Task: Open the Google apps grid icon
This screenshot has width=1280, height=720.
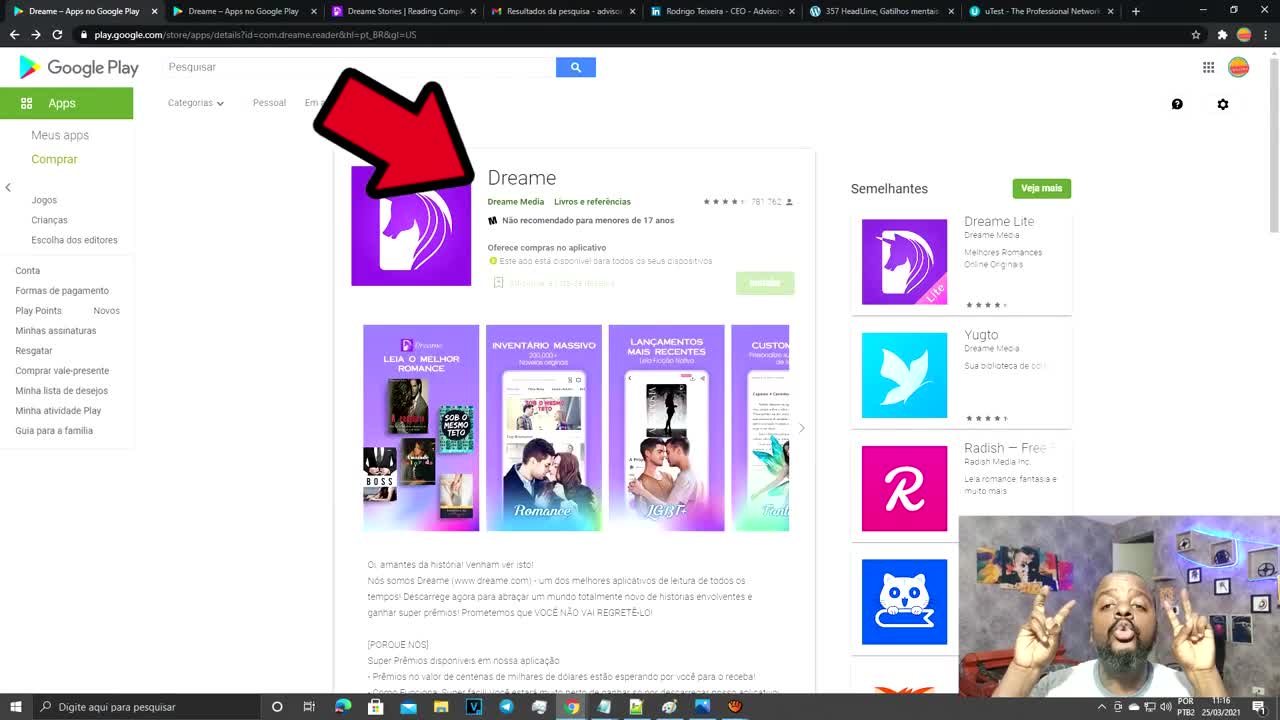Action: [1208, 67]
